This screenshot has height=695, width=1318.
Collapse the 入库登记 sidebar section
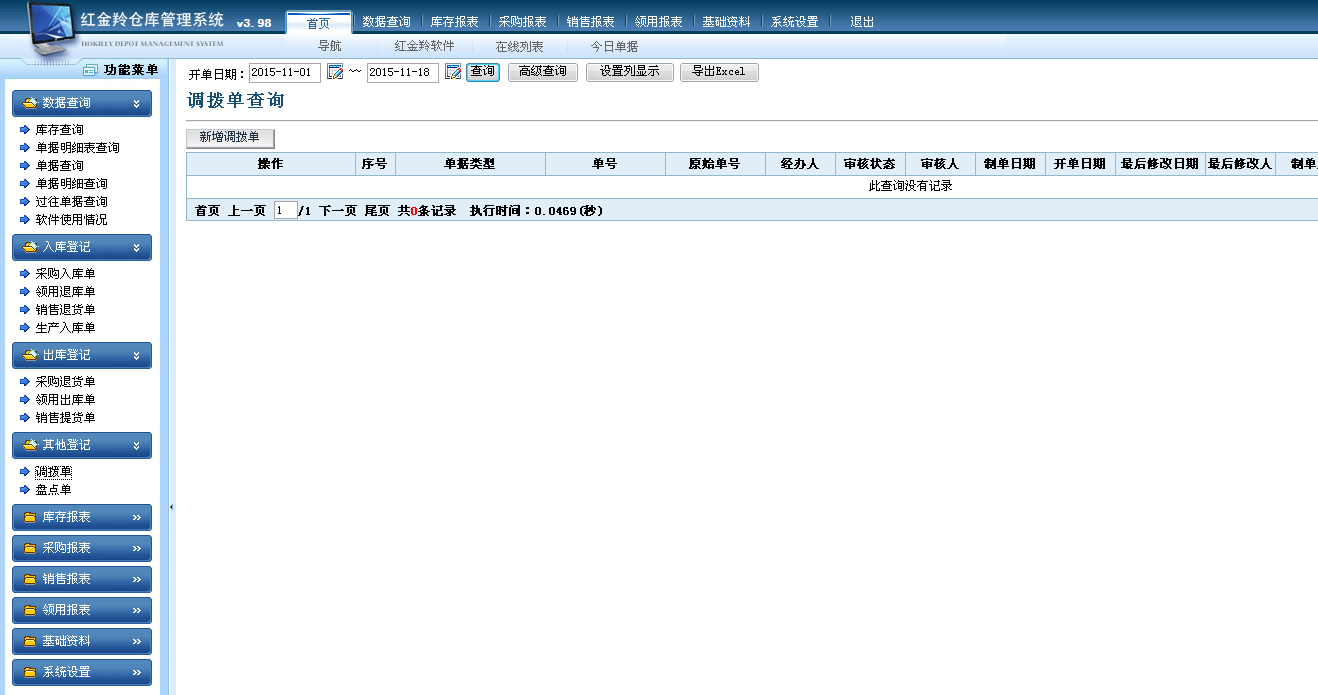pyautogui.click(x=136, y=247)
